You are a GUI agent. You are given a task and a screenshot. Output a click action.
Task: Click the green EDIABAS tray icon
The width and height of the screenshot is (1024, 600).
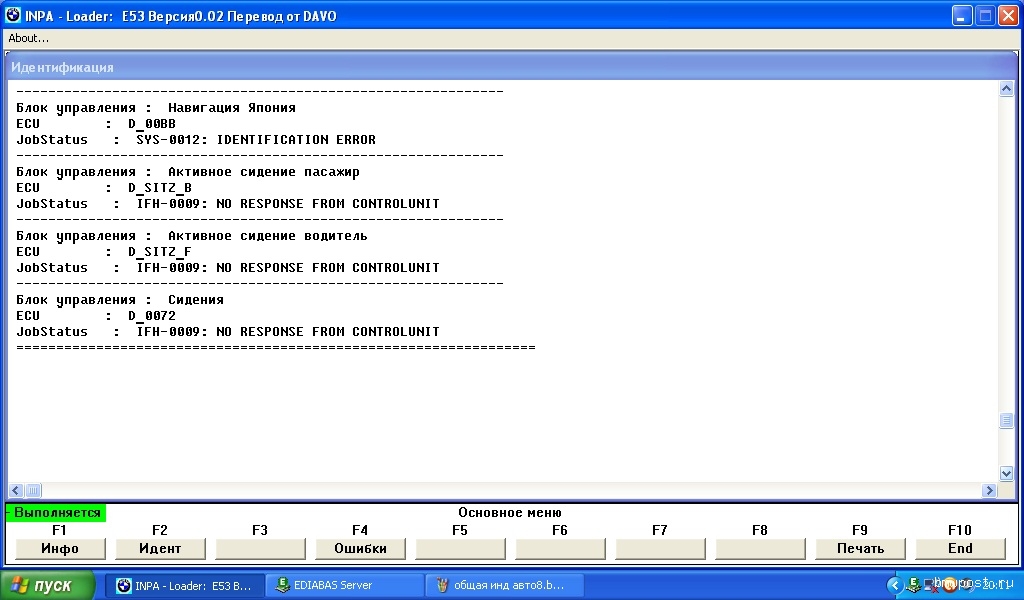[913, 585]
